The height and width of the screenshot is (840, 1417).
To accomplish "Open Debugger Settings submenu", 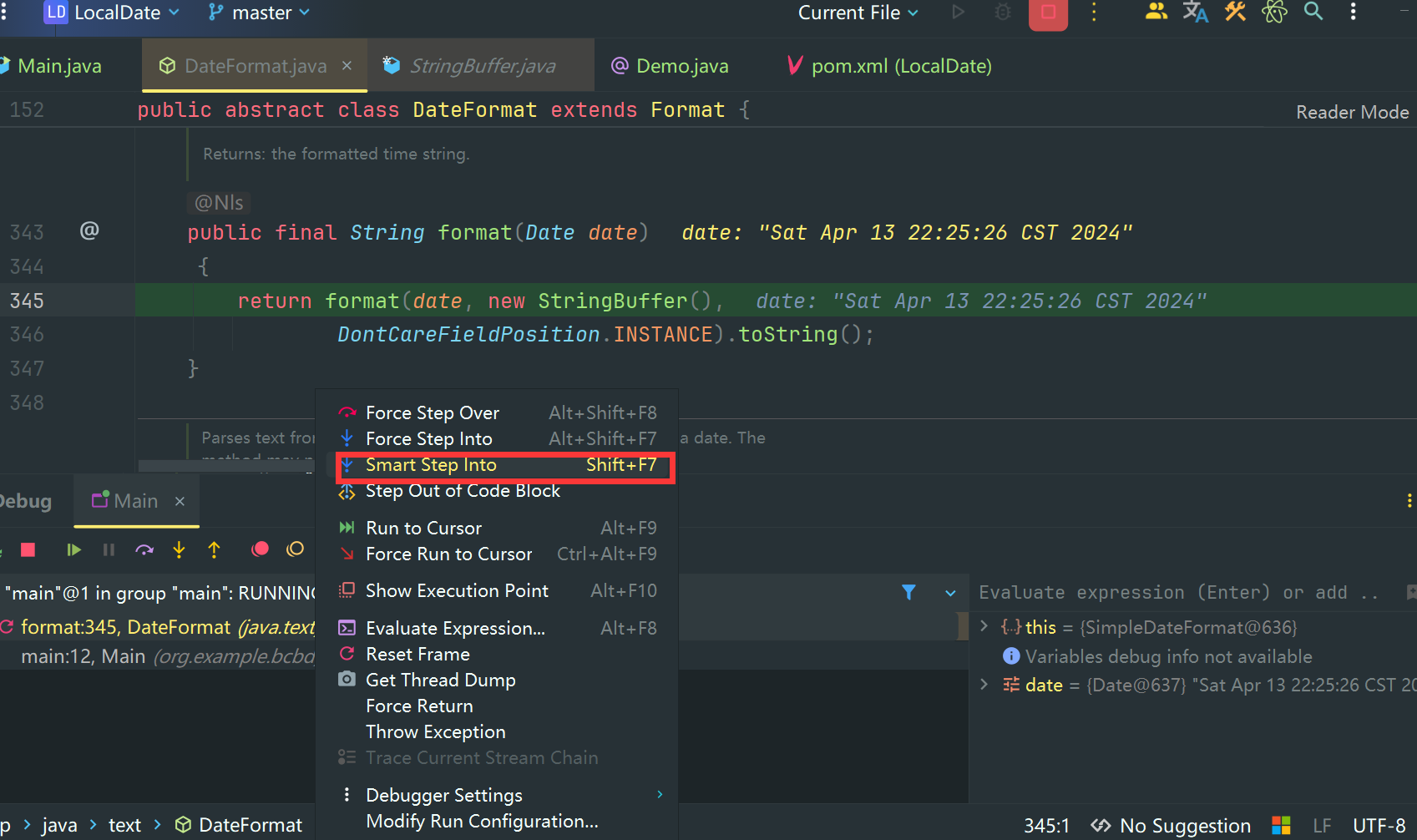I will pyautogui.click(x=498, y=795).
